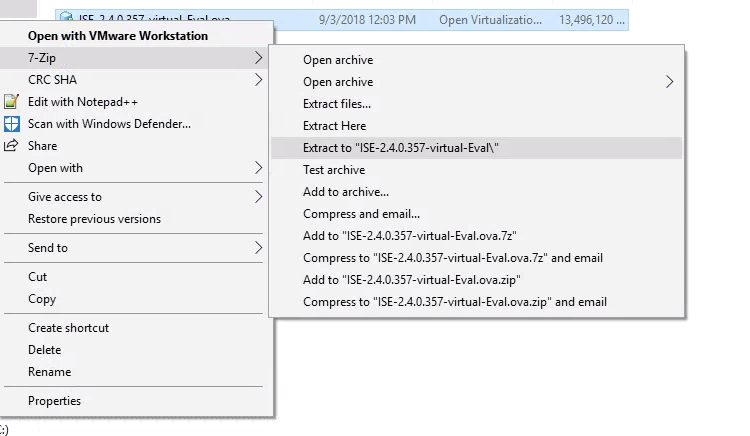Viewport: 750px width, 436px height.
Task: Click the Windows Defender shield icon
Action: pyautogui.click(x=11, y=124)
